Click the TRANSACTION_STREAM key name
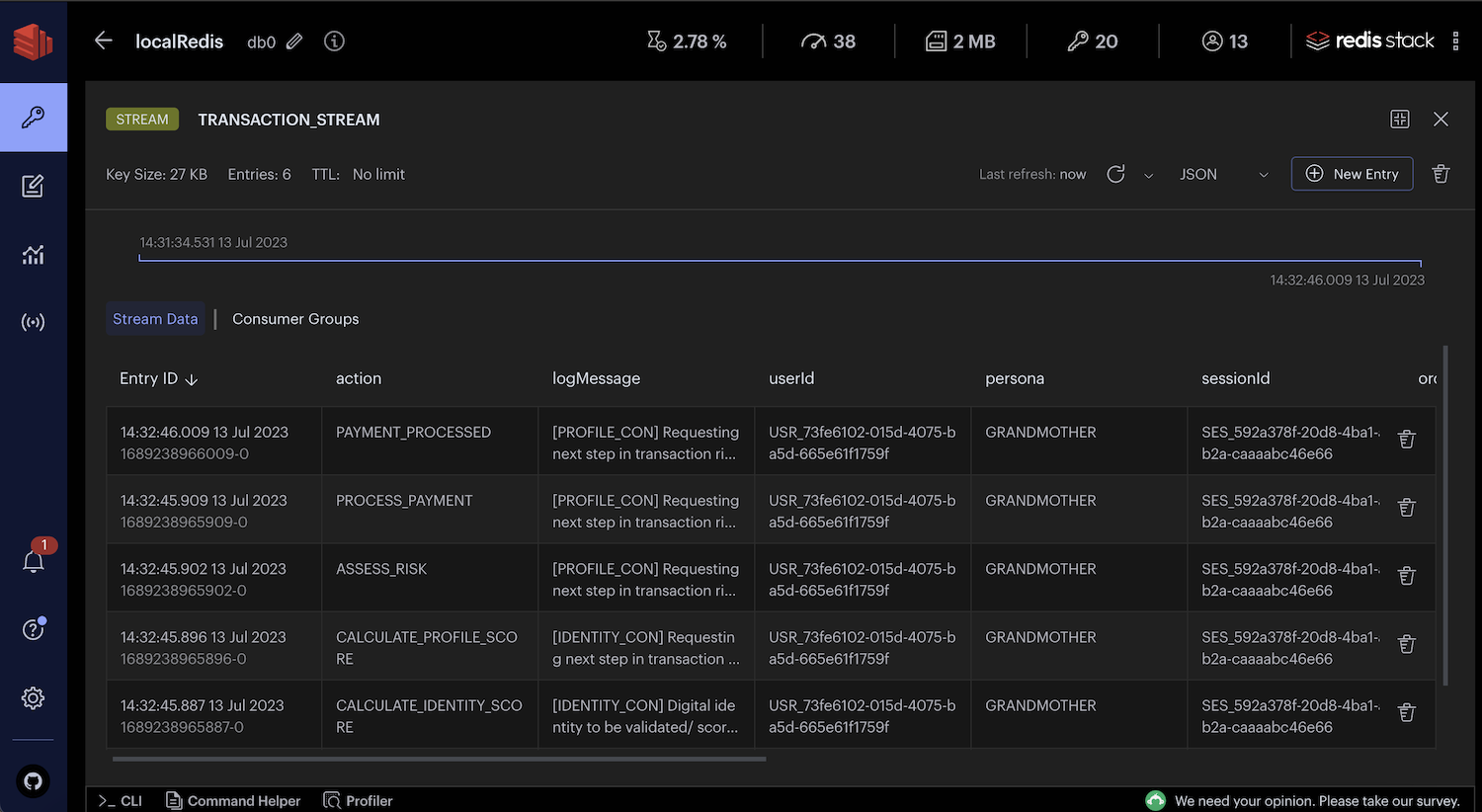This screenshot has height=812, width=1482. tap(288, 120)
